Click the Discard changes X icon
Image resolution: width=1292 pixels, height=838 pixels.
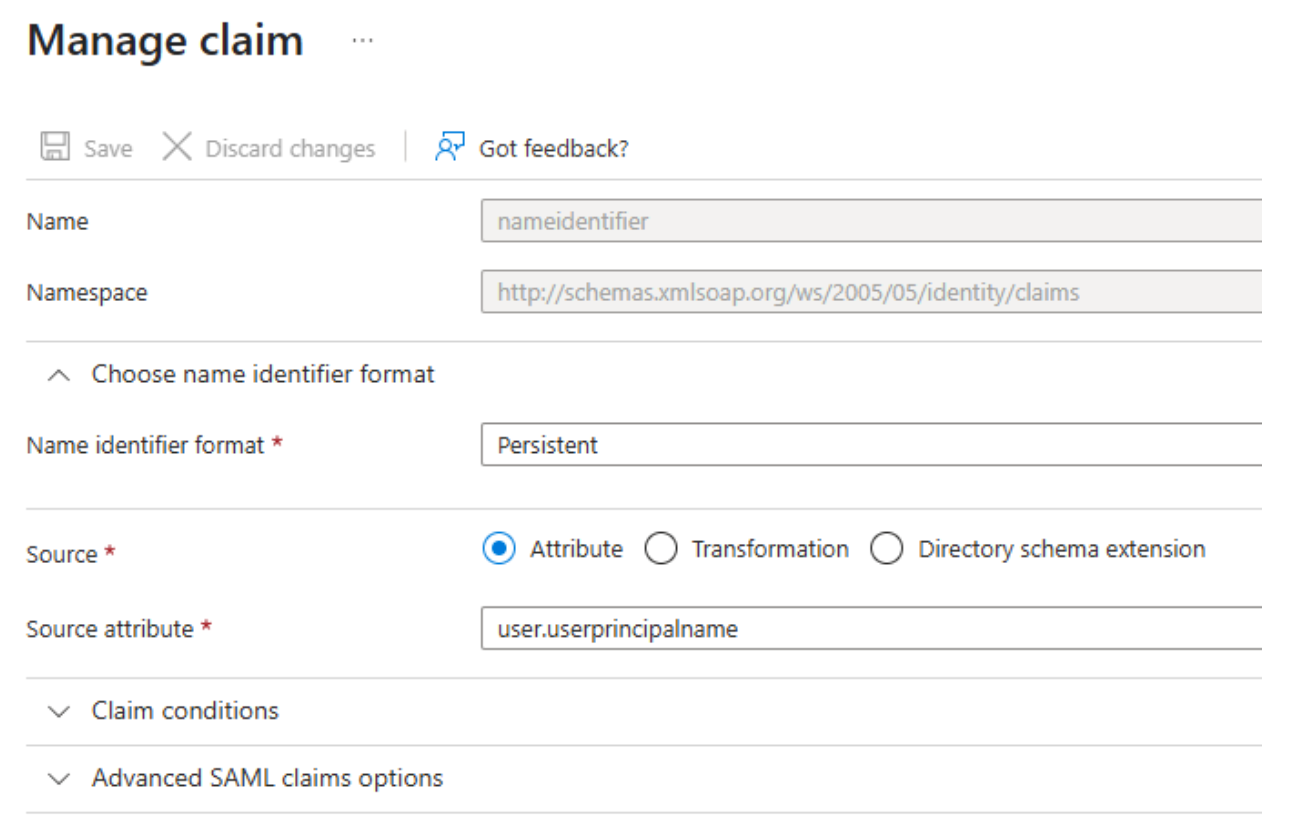(x=177, y=147)
